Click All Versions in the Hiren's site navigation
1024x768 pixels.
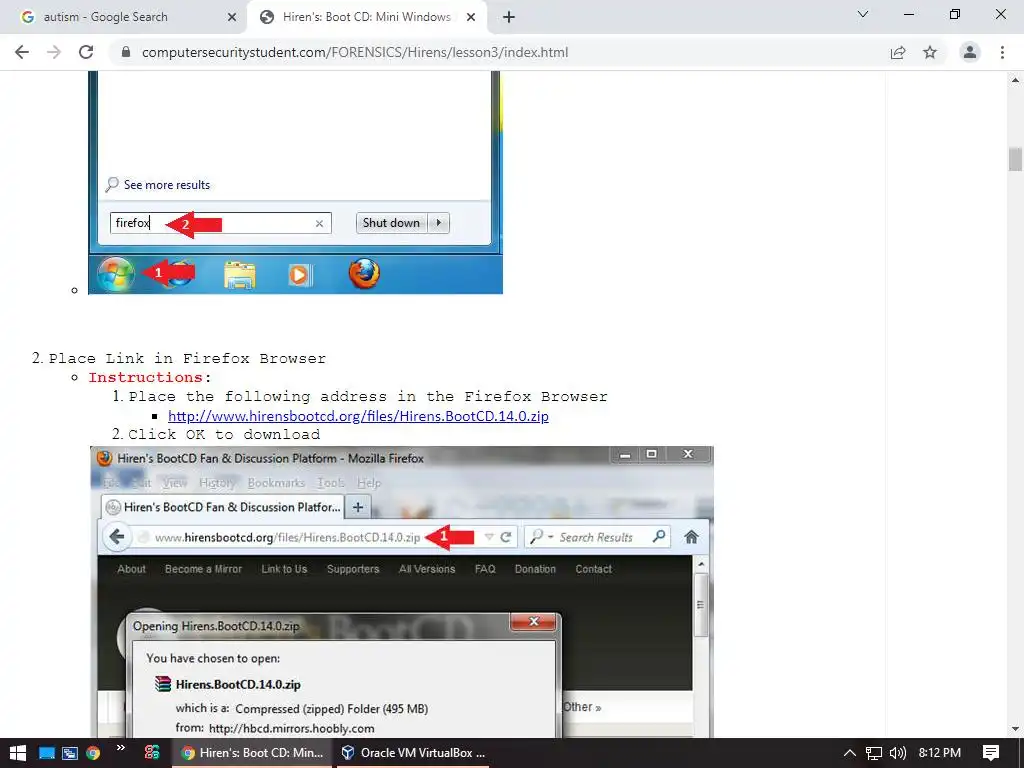(427, 569)
